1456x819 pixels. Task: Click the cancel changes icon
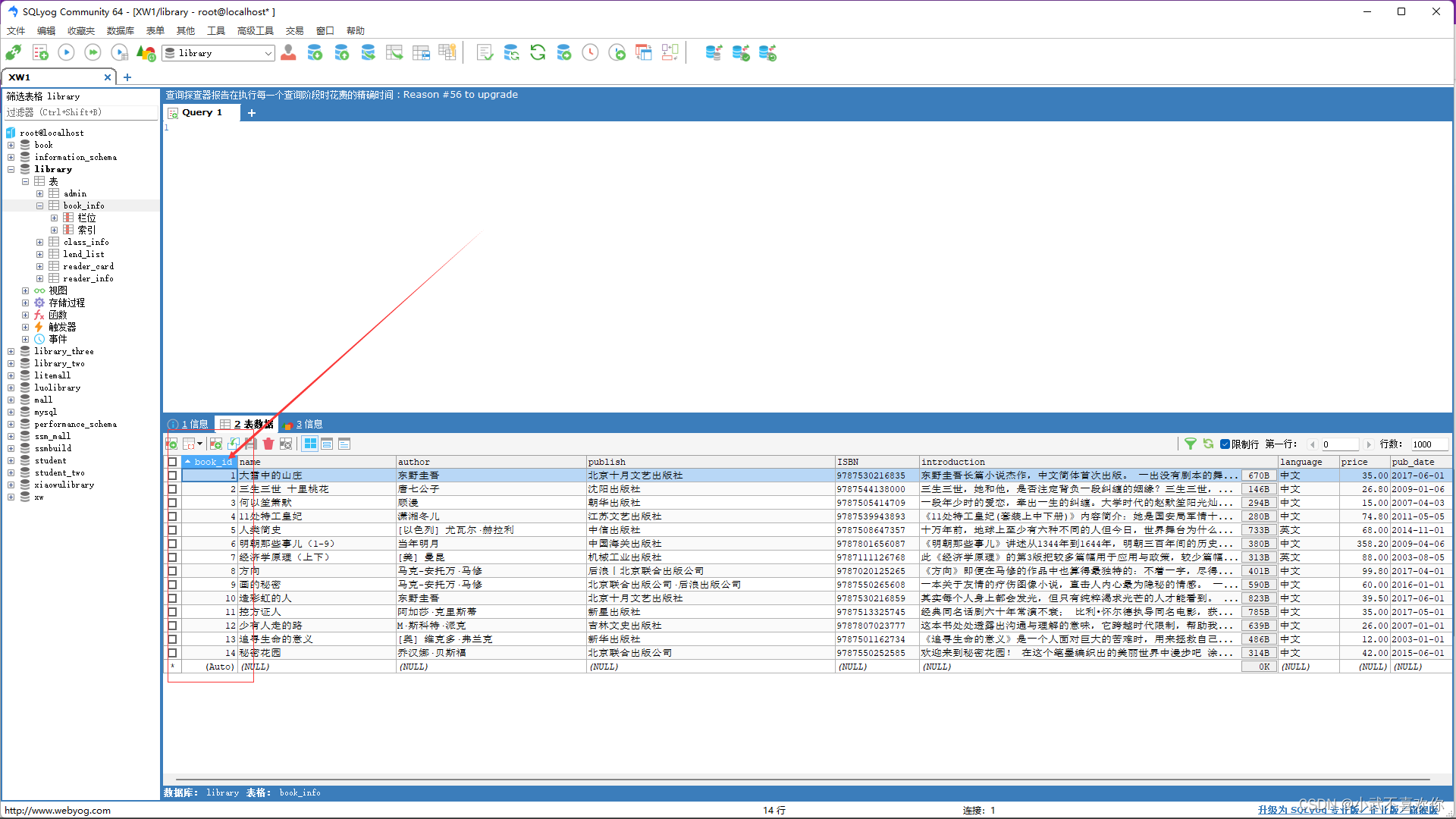286,444
